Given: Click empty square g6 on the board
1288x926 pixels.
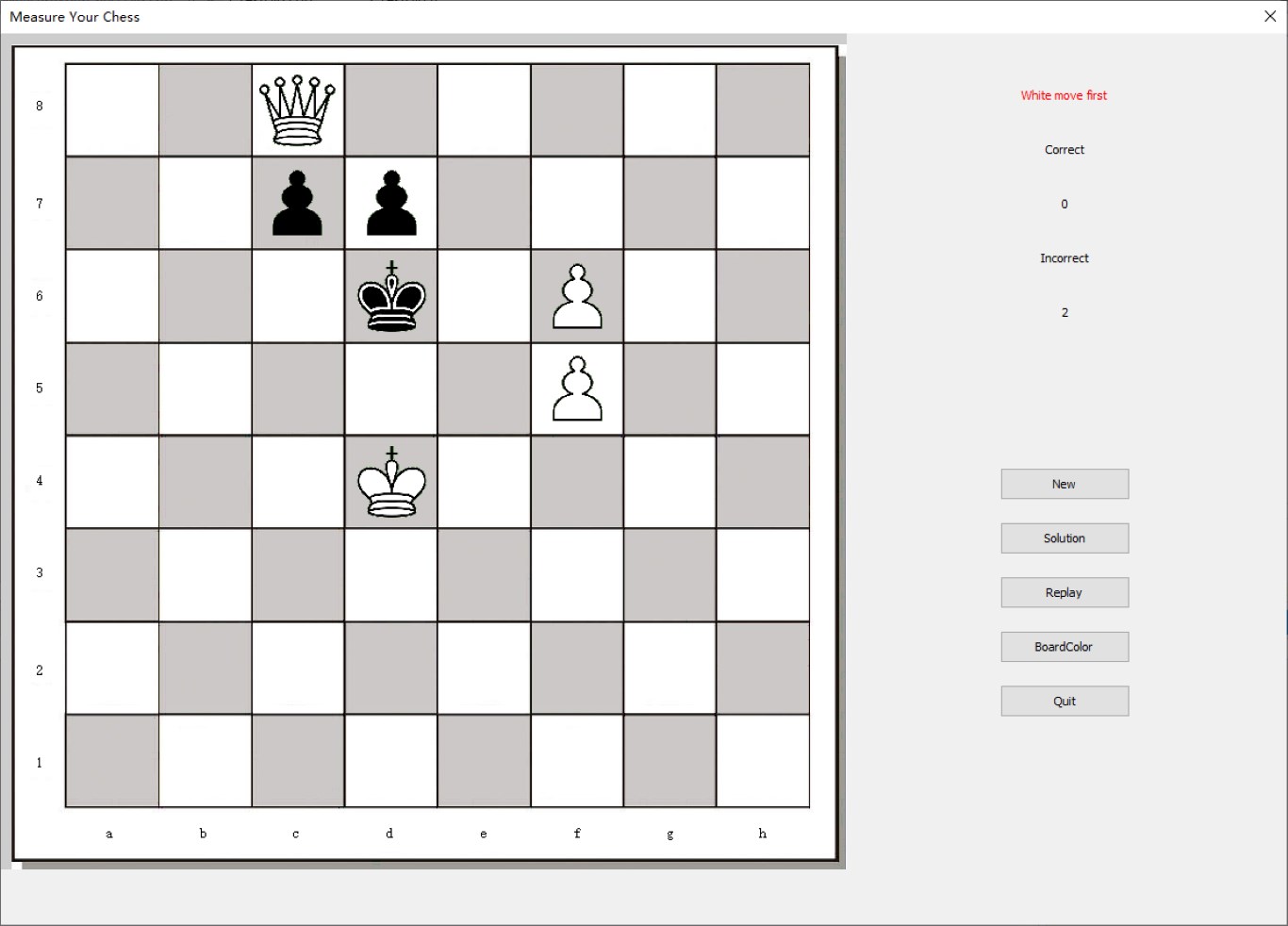Looking at the screenshot, I should tap(670, 296).
